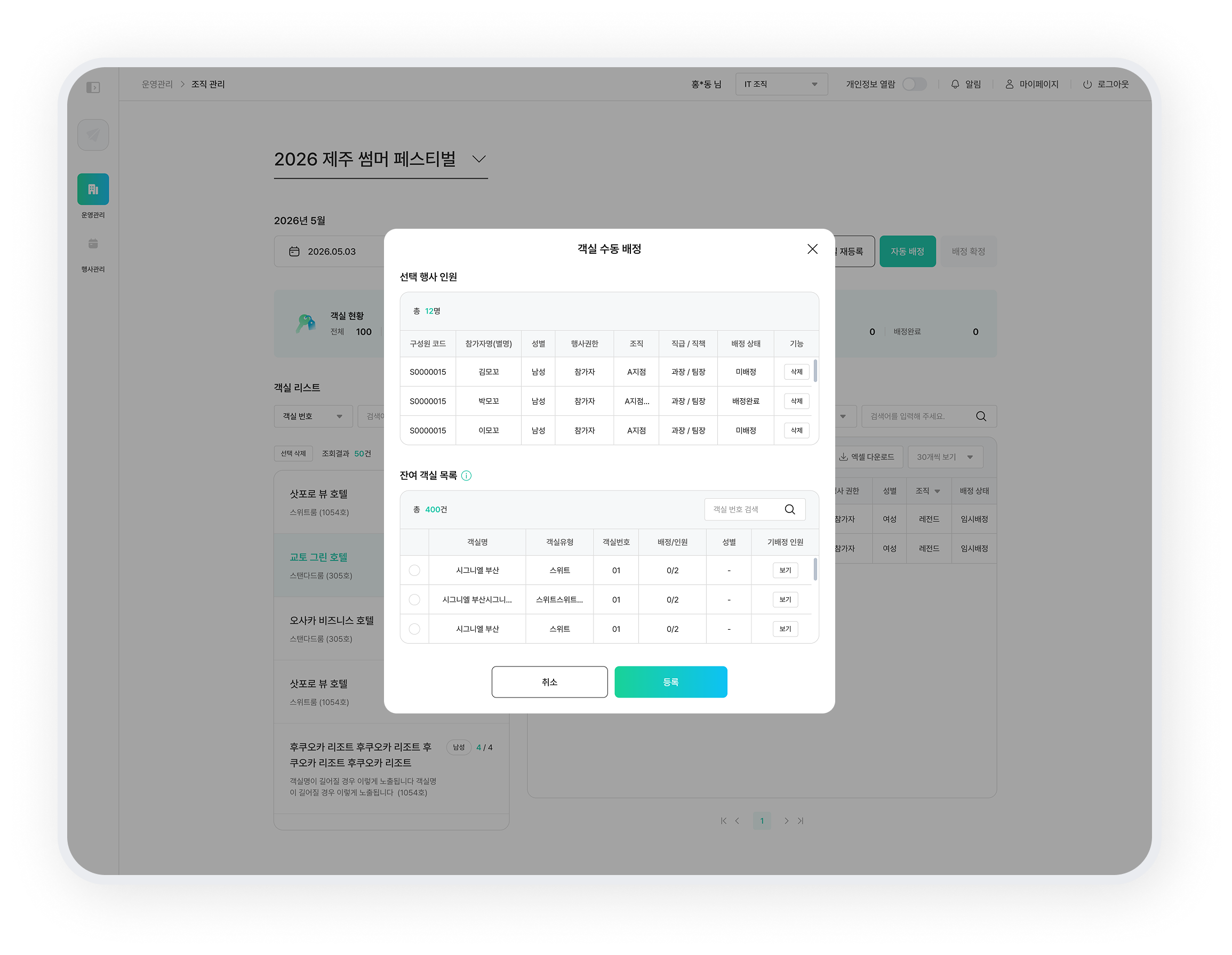Open 운영관리 building icon in sidebar
This screenshot has width=1232, height=955.
coord(93,189)
